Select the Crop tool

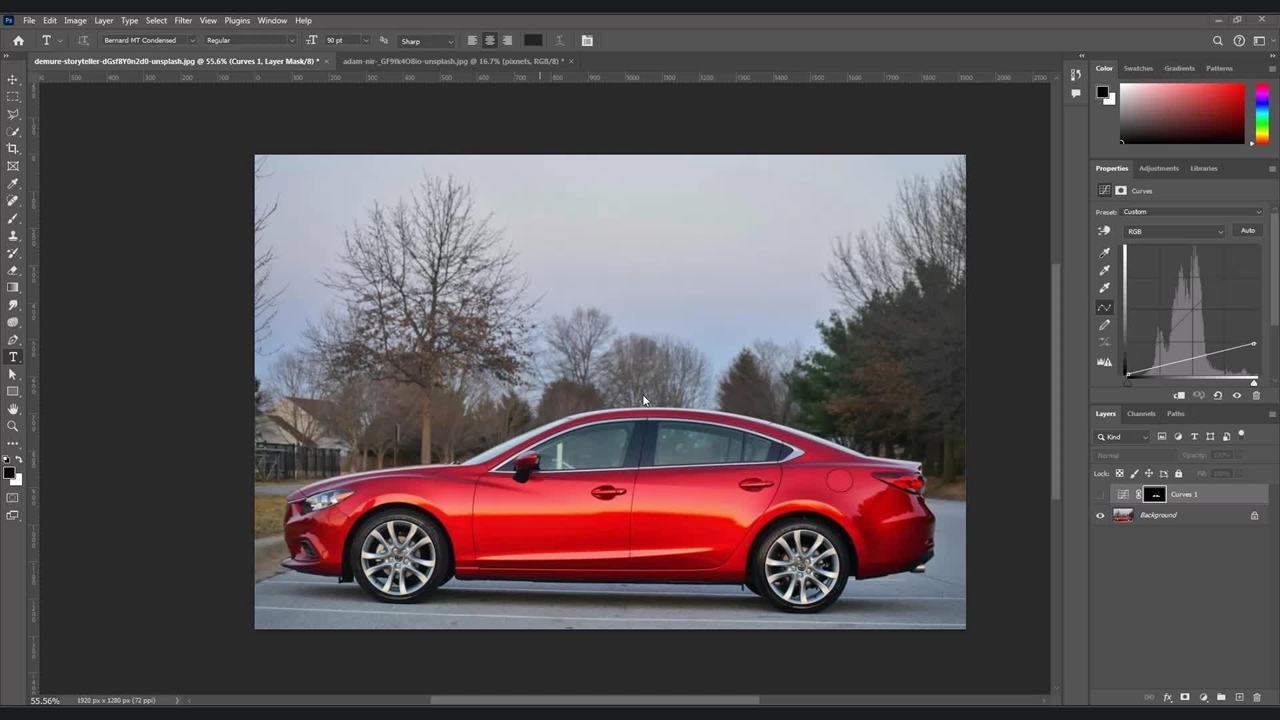pyautogui.click(x=13, y=148)
